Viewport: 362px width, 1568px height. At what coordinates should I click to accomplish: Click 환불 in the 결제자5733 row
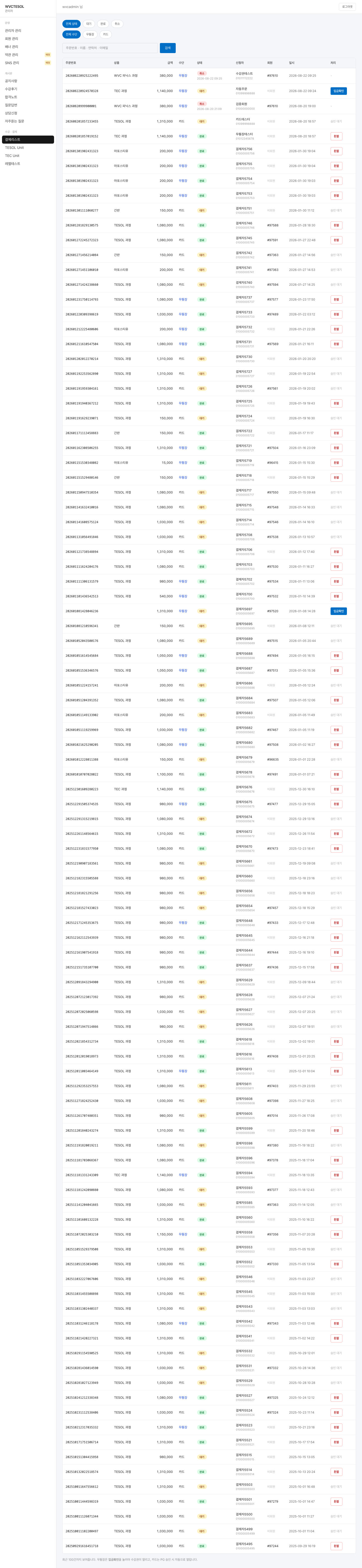click(336, 314)
